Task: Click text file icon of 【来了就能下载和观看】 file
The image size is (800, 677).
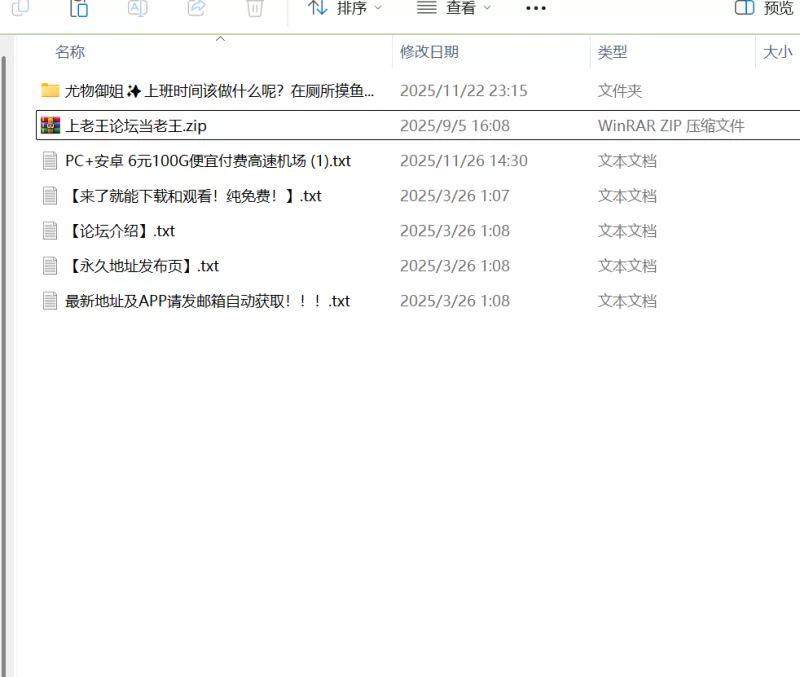Action: [x=50, y=196]
